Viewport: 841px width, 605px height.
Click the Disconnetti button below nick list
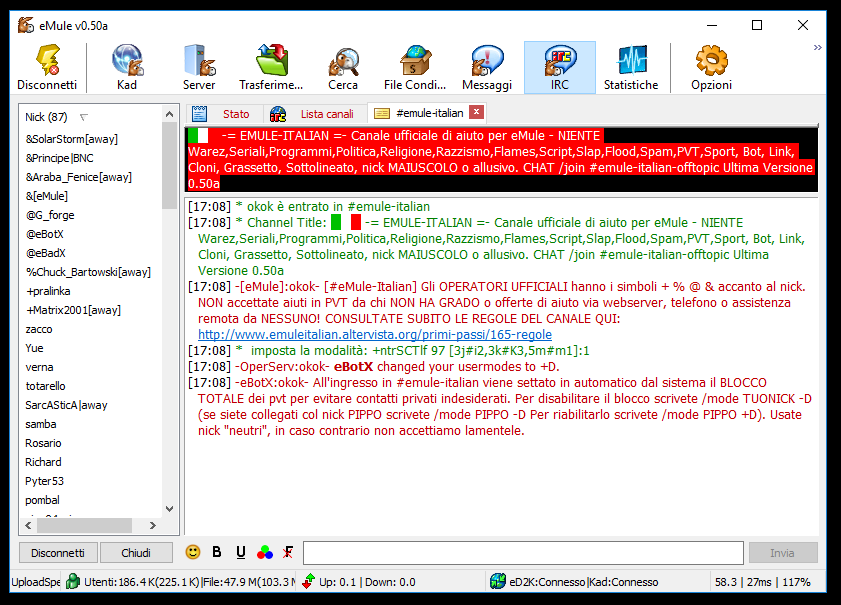[58, 553]
